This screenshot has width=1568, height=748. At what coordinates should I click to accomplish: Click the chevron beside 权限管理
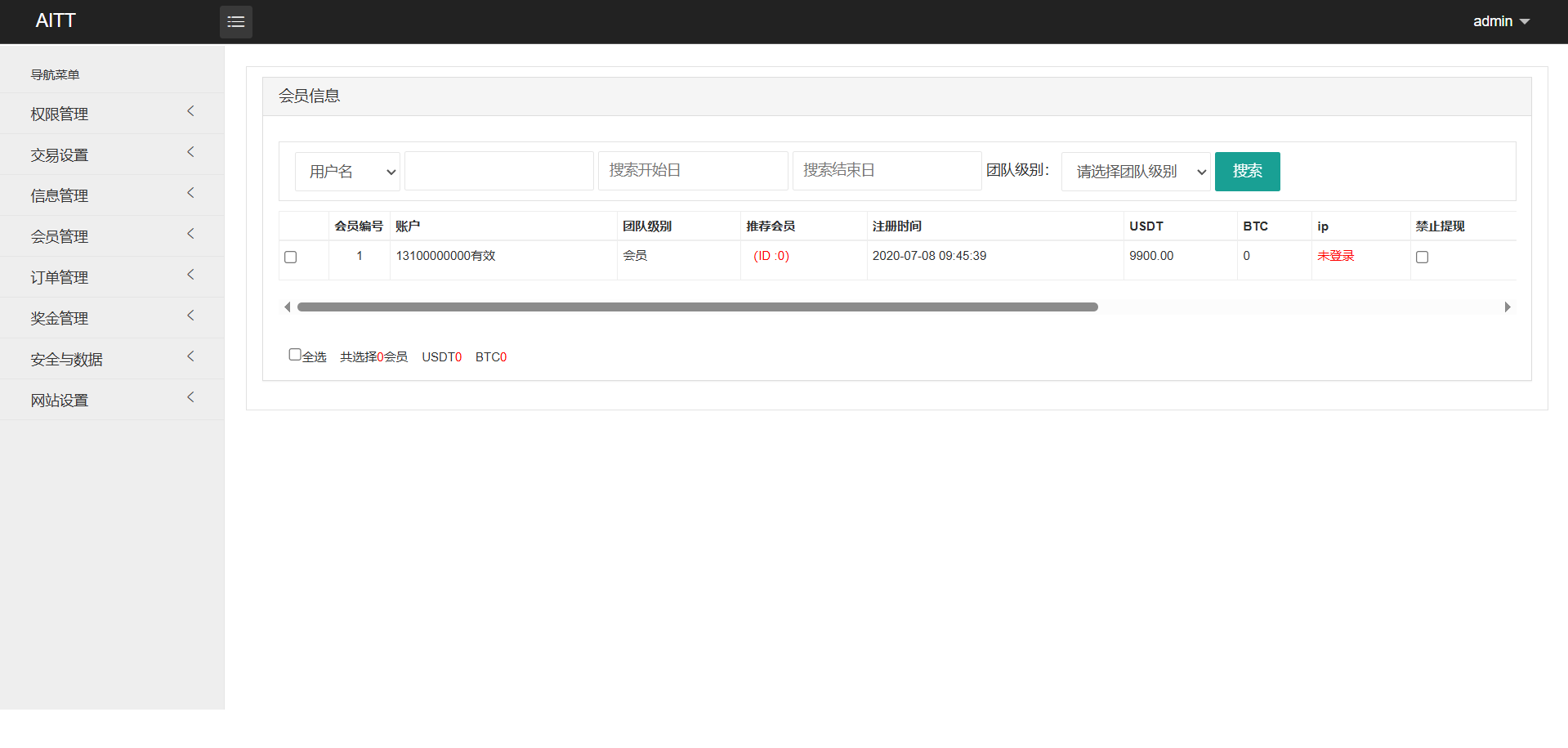190,111
